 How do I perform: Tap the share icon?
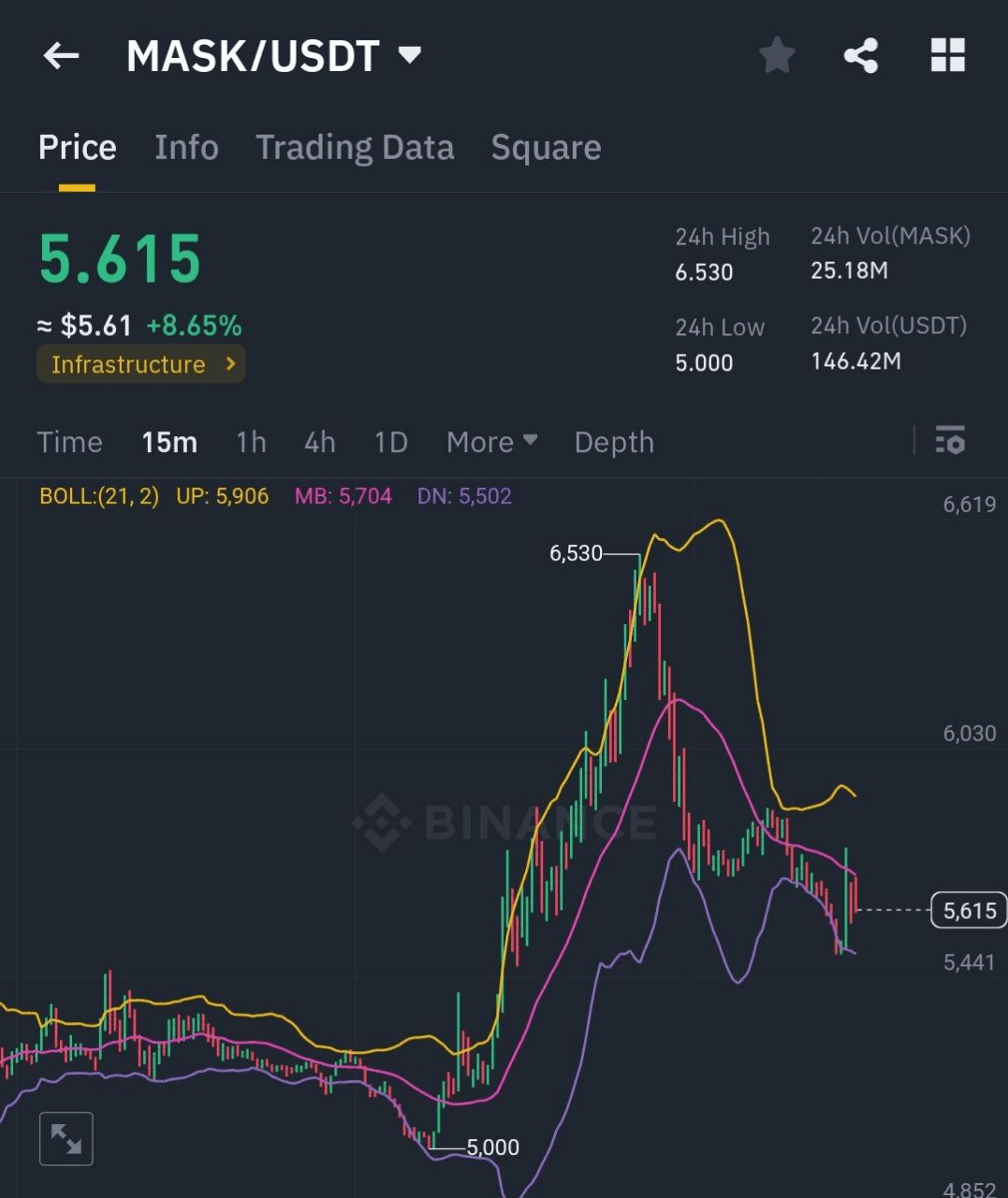861,56
